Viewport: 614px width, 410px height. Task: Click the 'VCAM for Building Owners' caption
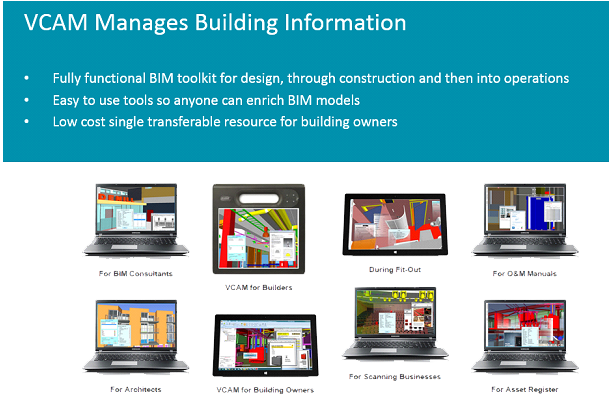[265, 390]
